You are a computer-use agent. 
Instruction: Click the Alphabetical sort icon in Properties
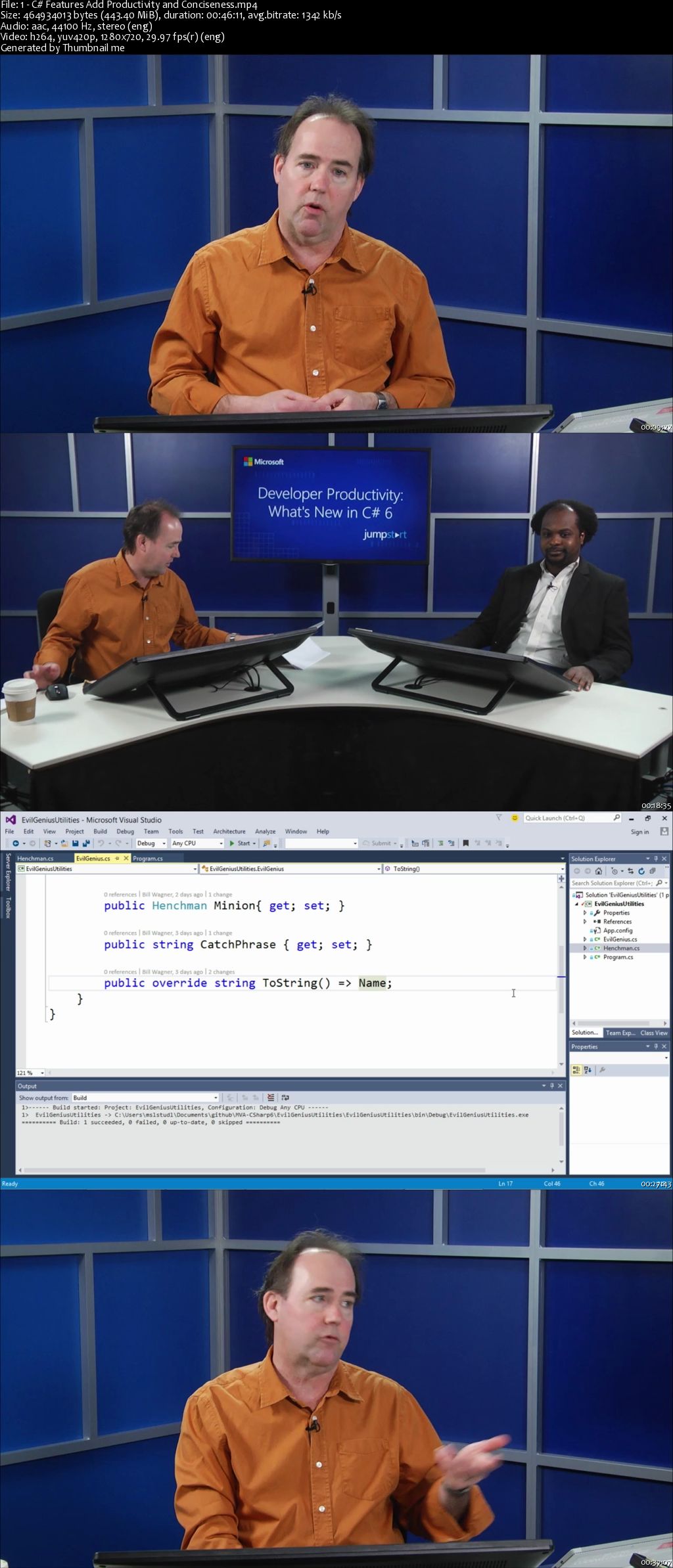(588, 1069)
